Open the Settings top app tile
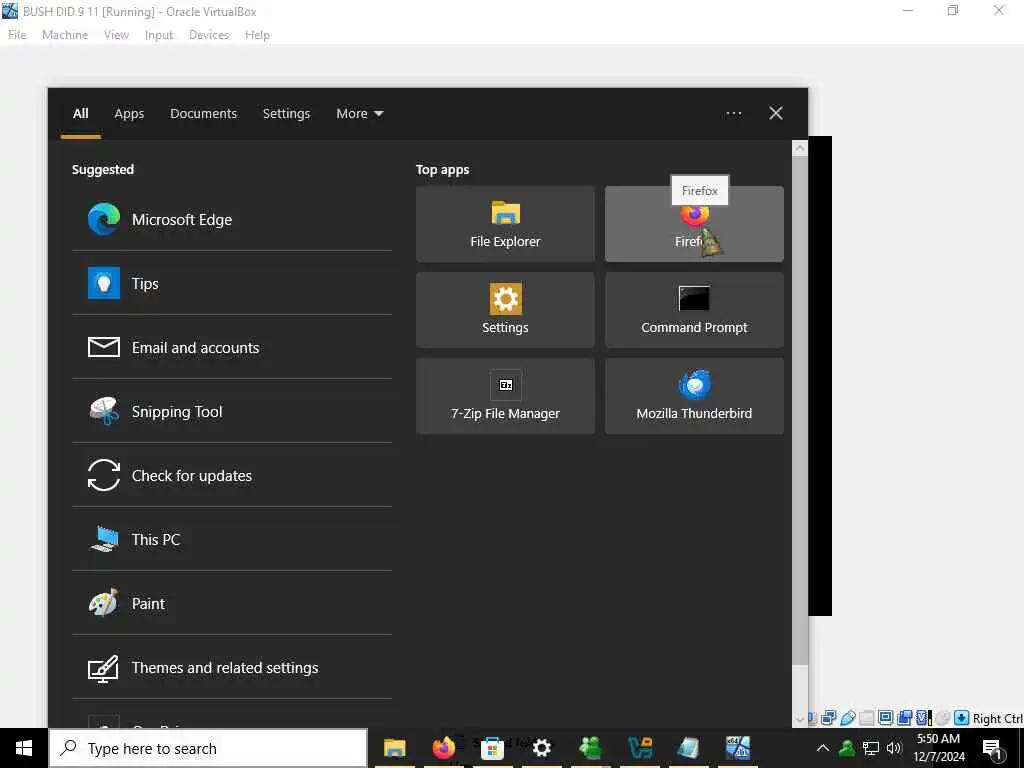Image resolution: width=1024 pixels, height=768 pixels. tap(505, 310)
